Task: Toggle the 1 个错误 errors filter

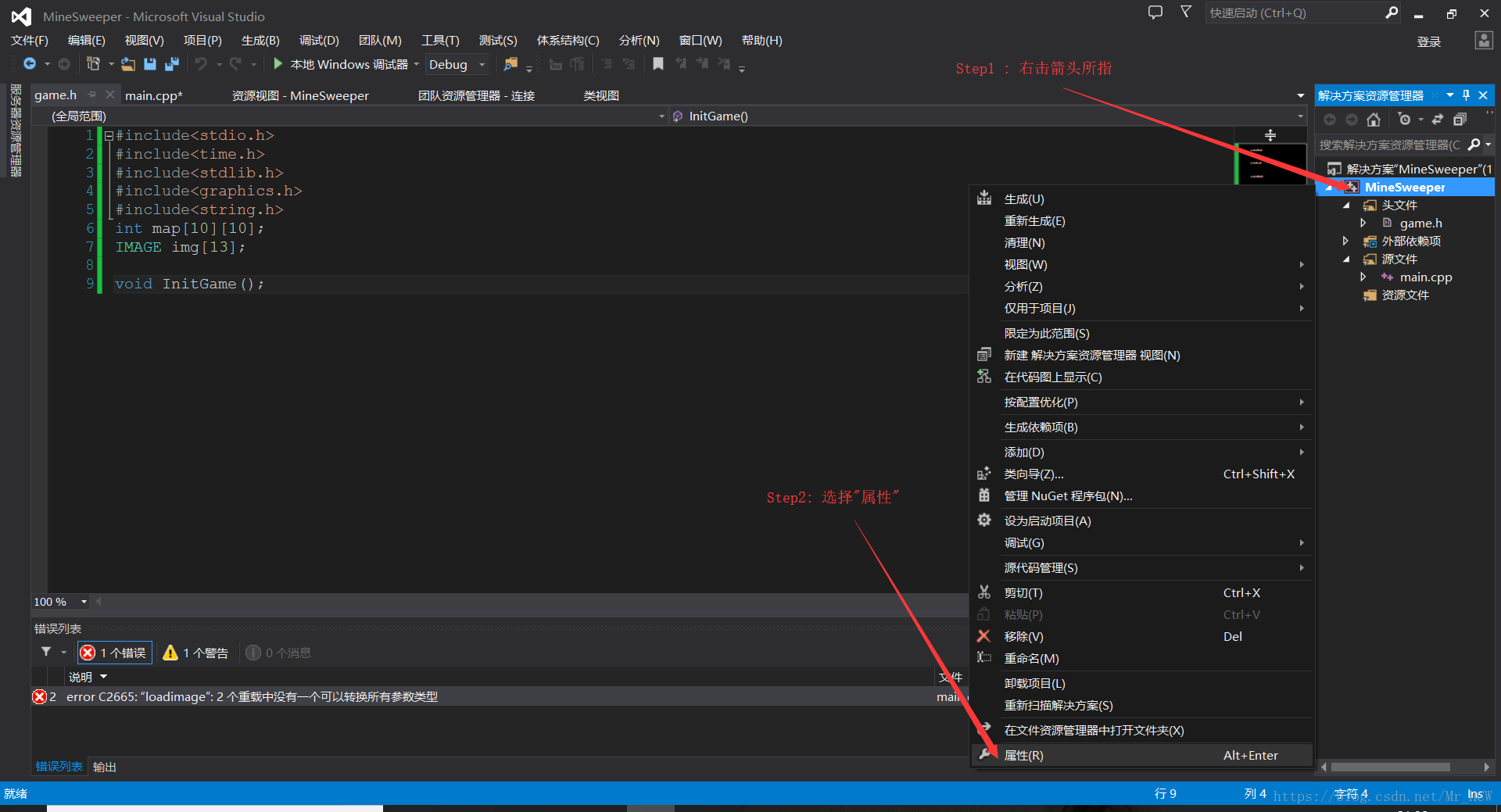Action: coord(114,653)
